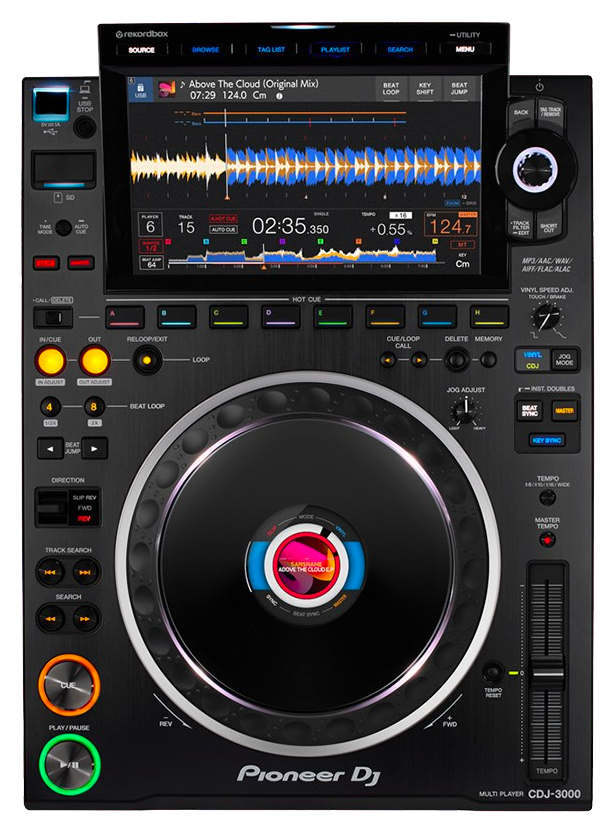Screen dimensions: 616x832
Task: Tap BEAT LOOP on the touchscreen
Action: [391, 90]
